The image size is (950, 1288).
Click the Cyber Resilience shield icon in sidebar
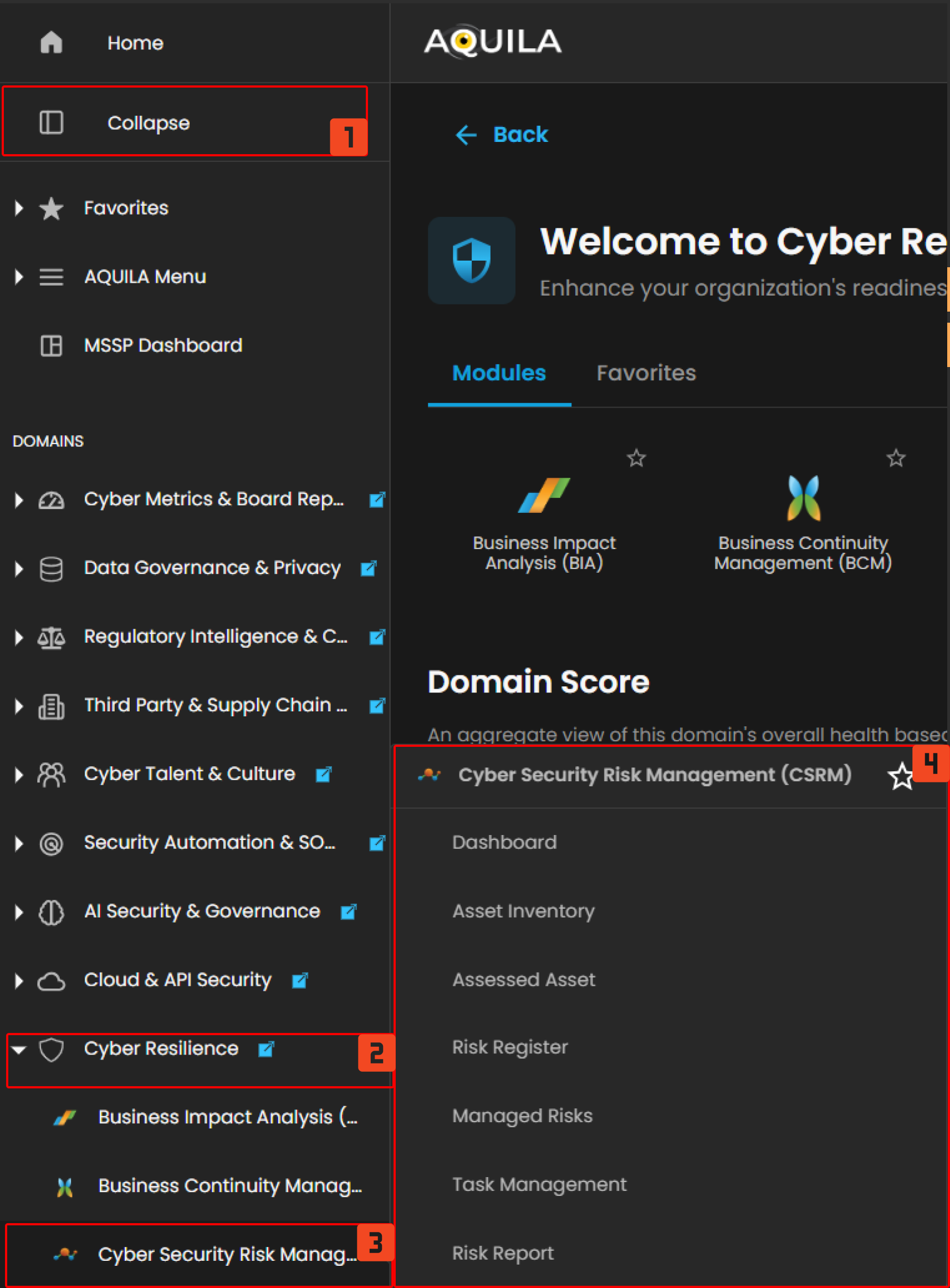coord(51,1049)
